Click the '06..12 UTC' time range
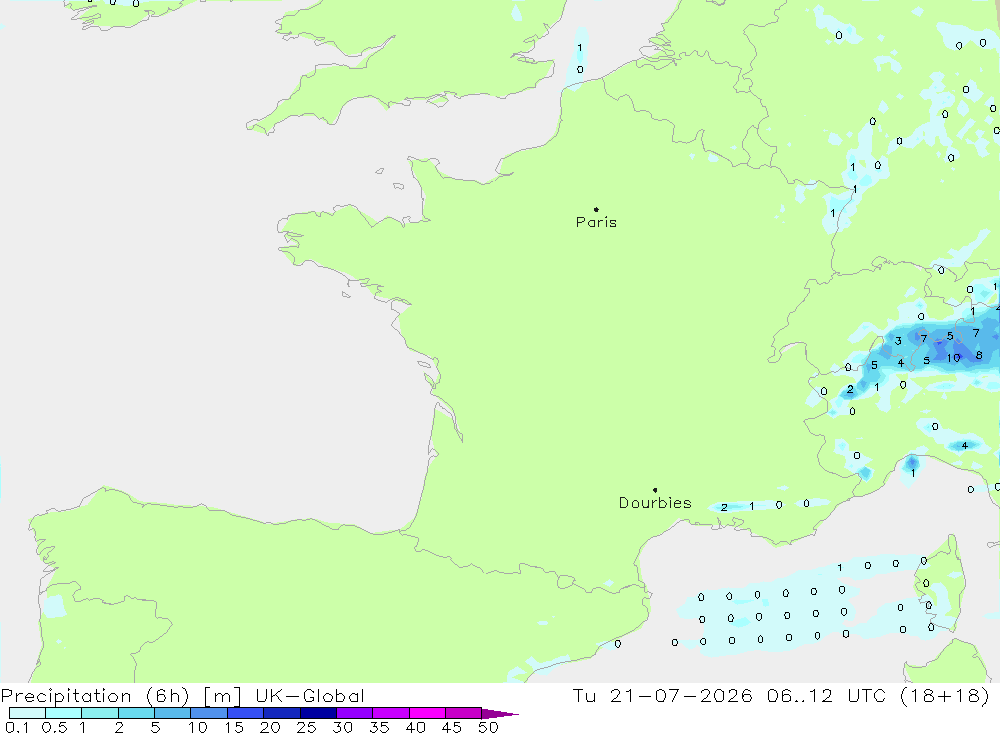This screenshot has width=1000, height=733. click(x=827, y=695)
